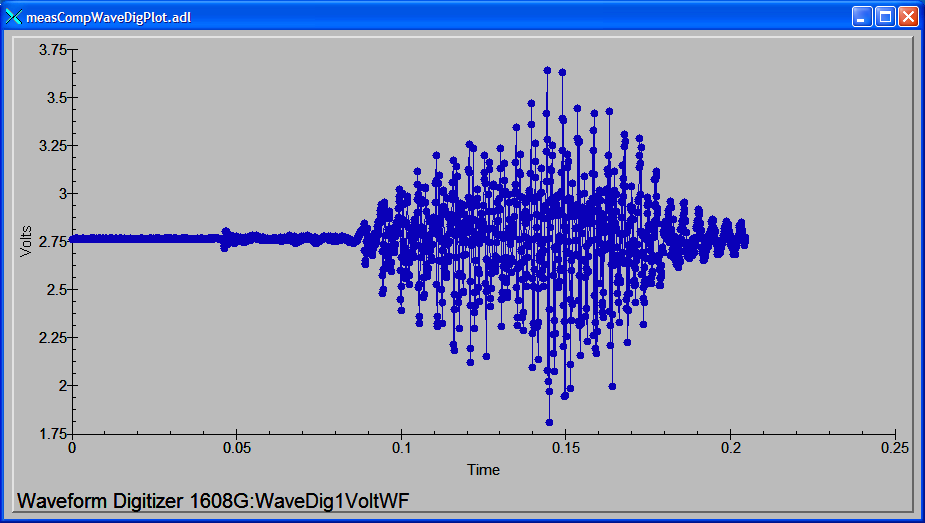Click the window title measCompWaveDigPlot.adl
Screen dimensions: 925x523
[x=109, y=18]
